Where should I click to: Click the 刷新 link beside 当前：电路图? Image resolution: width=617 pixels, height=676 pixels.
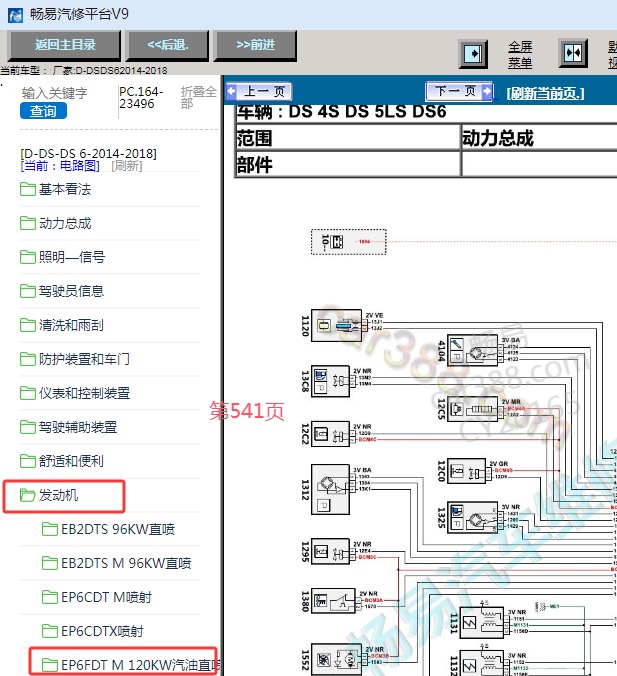(127, 166)
